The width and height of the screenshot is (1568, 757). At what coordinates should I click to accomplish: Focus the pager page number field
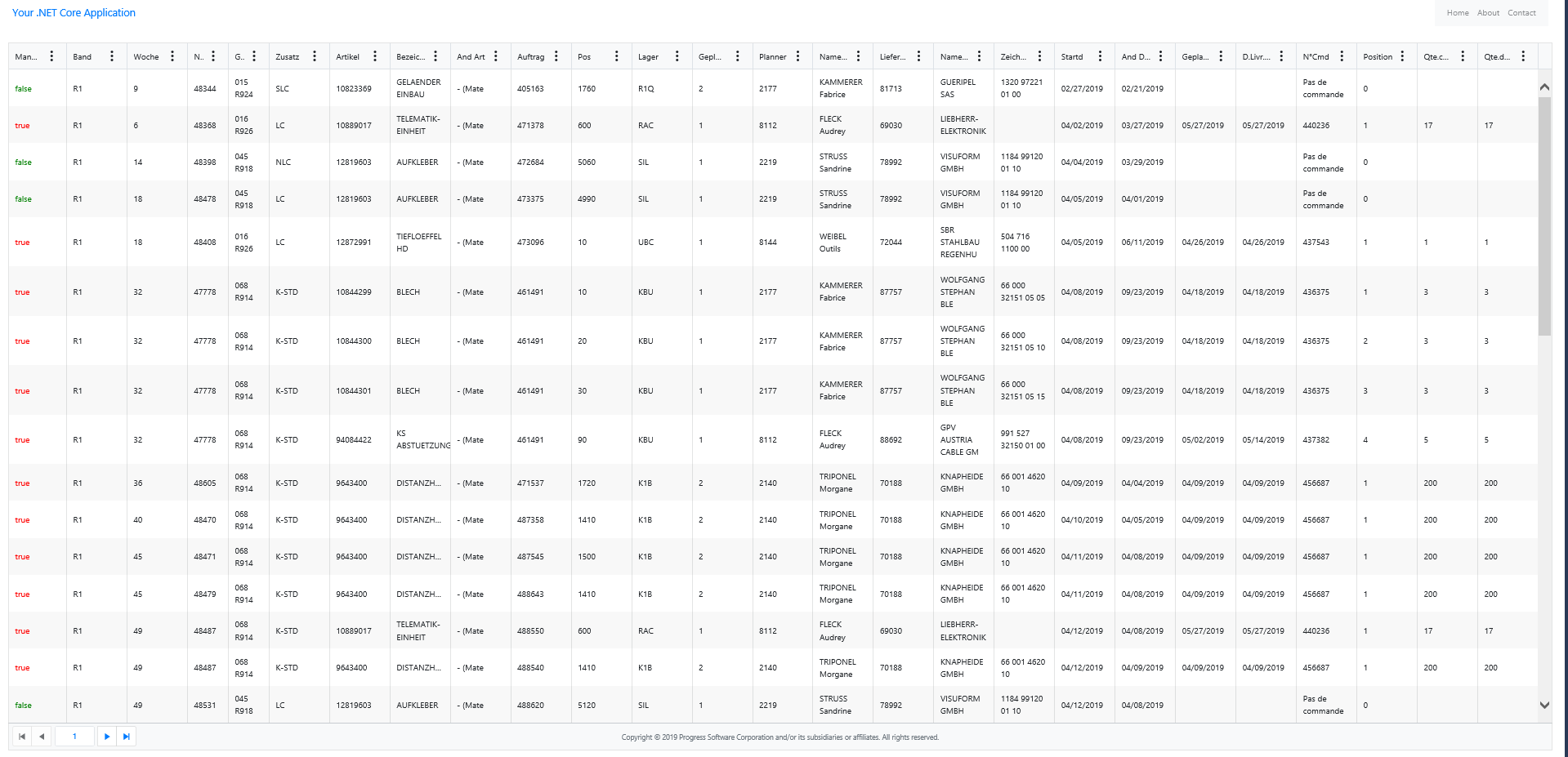click(74, 737)
